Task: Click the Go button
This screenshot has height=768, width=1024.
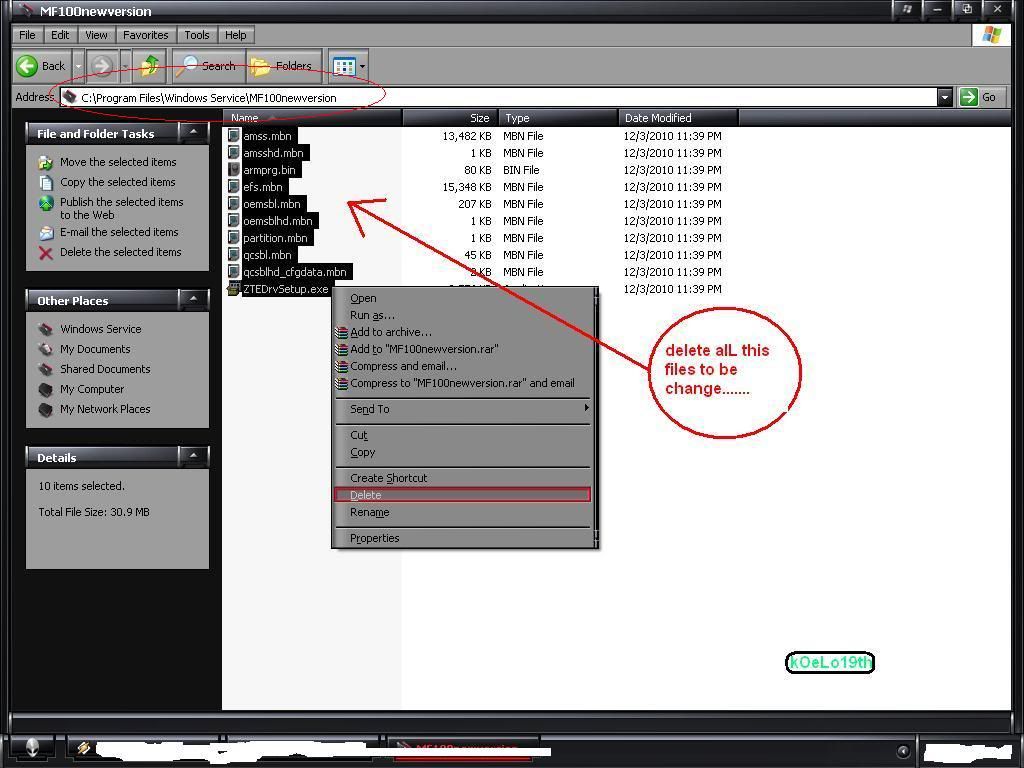Action: 979,97
